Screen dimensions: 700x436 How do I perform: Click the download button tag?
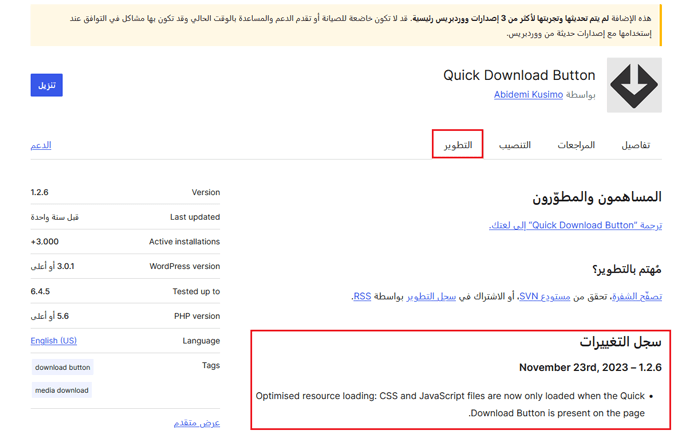click(62, 367)
